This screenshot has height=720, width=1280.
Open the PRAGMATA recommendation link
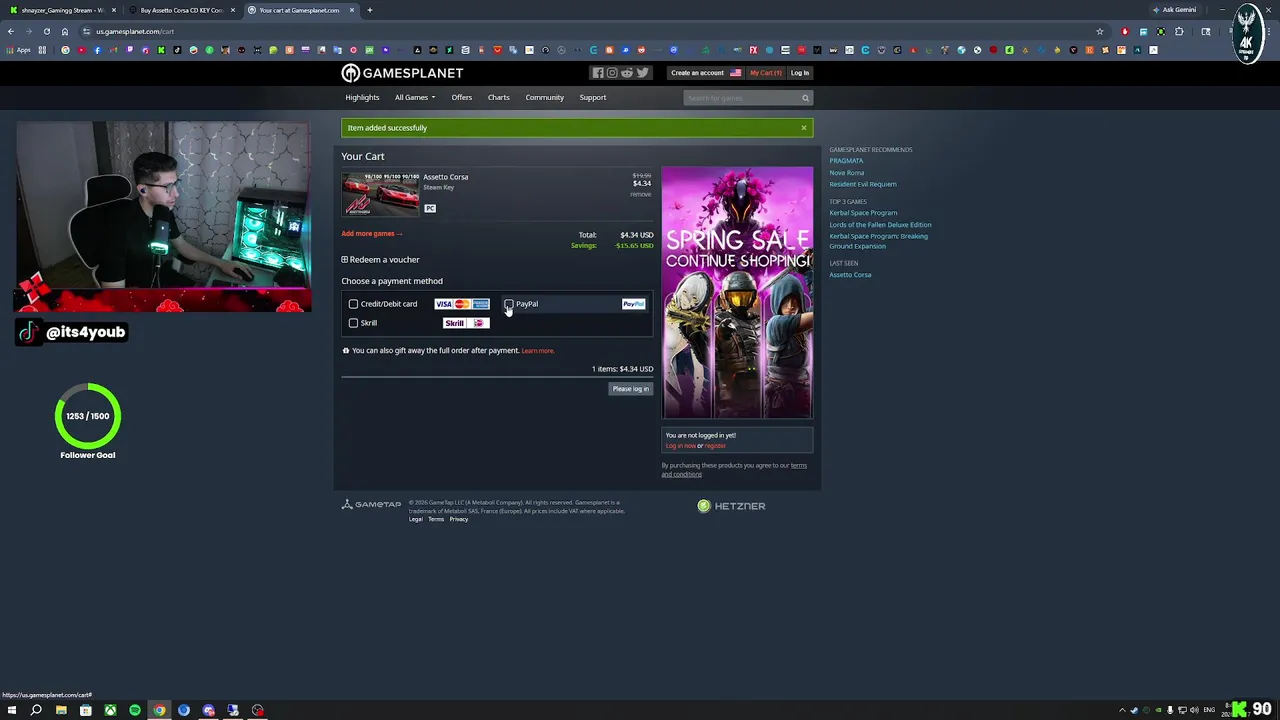point(846,161)
